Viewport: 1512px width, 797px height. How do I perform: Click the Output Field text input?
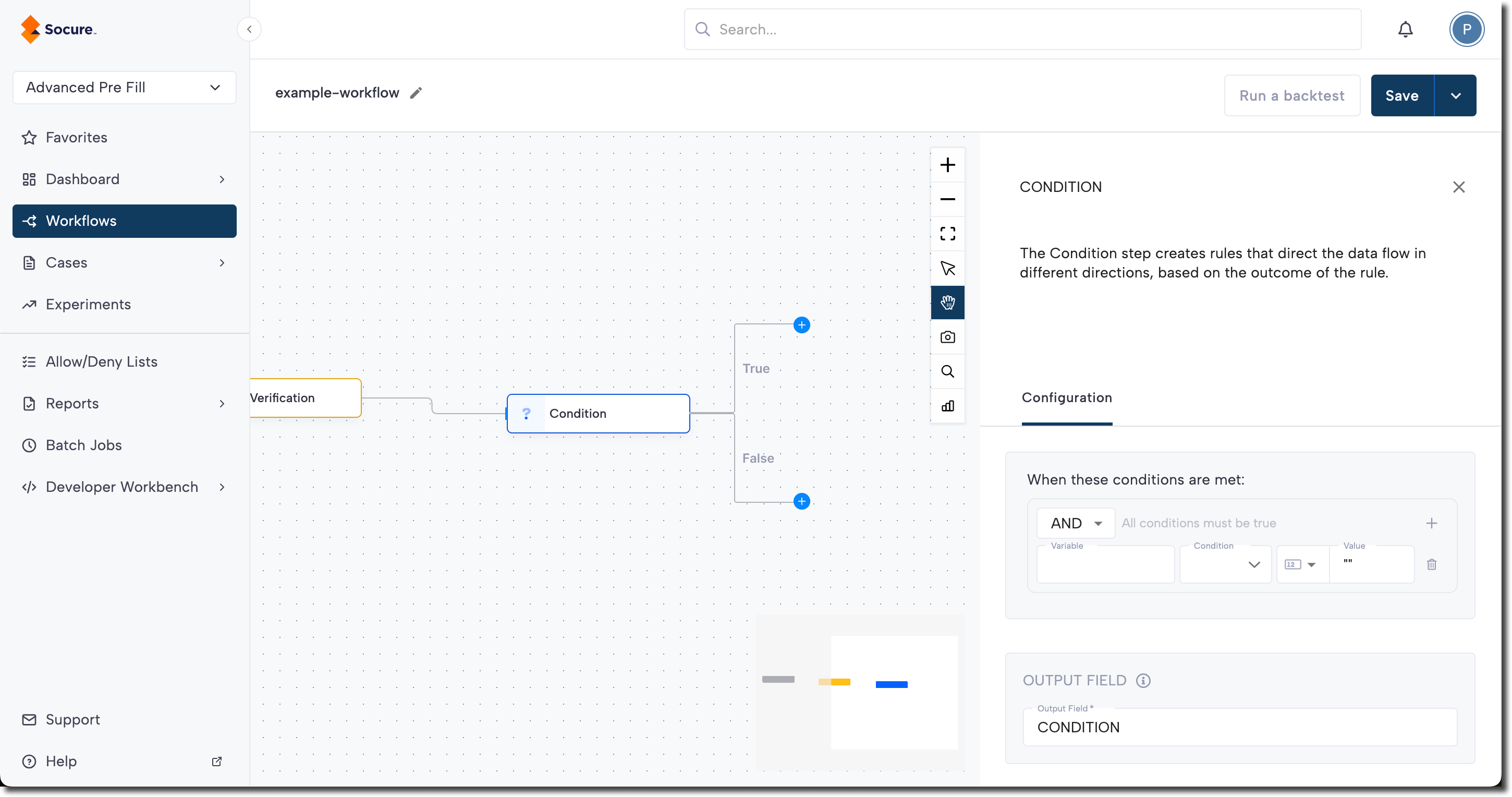click(x=1240, y=727)
